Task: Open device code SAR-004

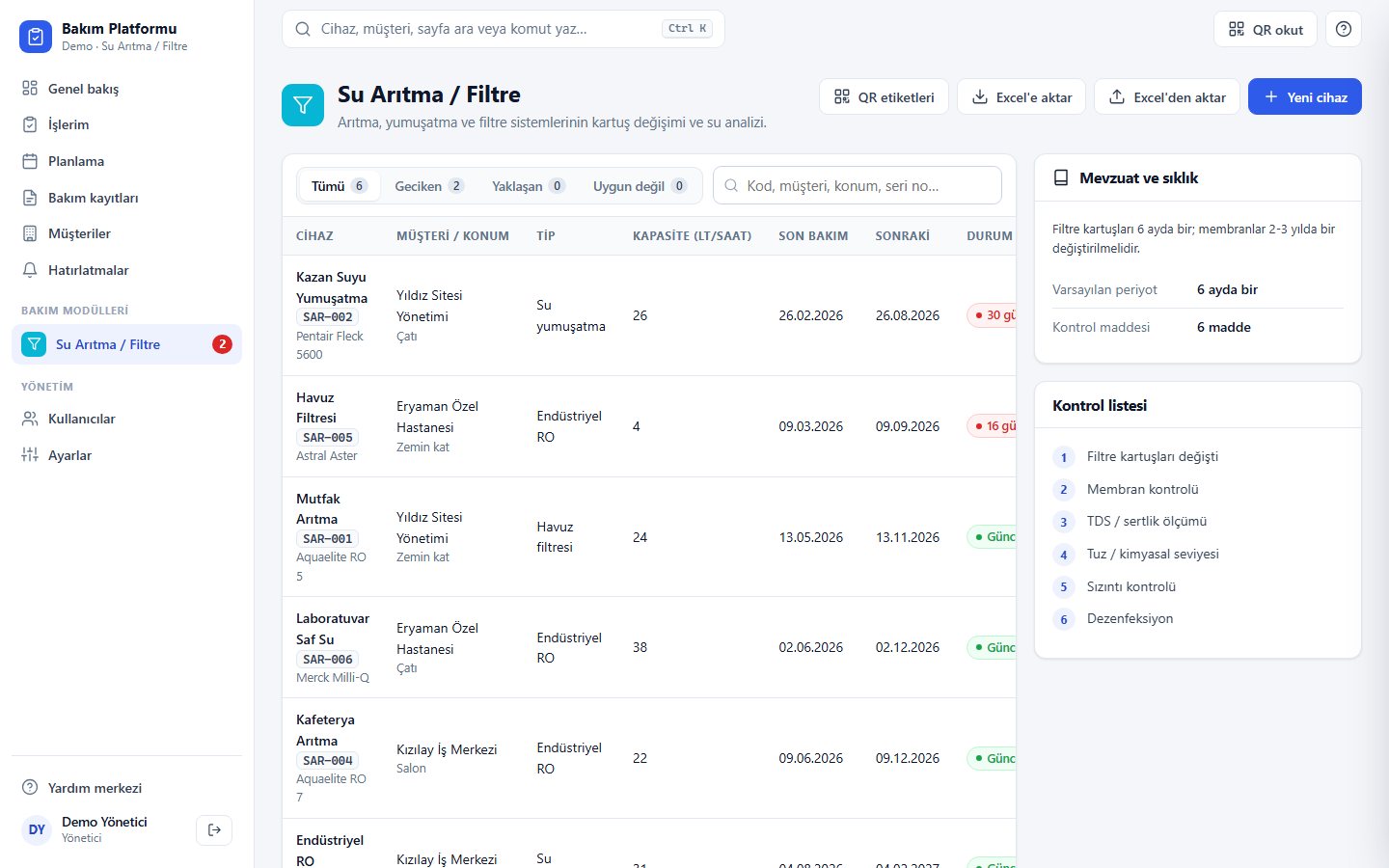Action: 328,760
